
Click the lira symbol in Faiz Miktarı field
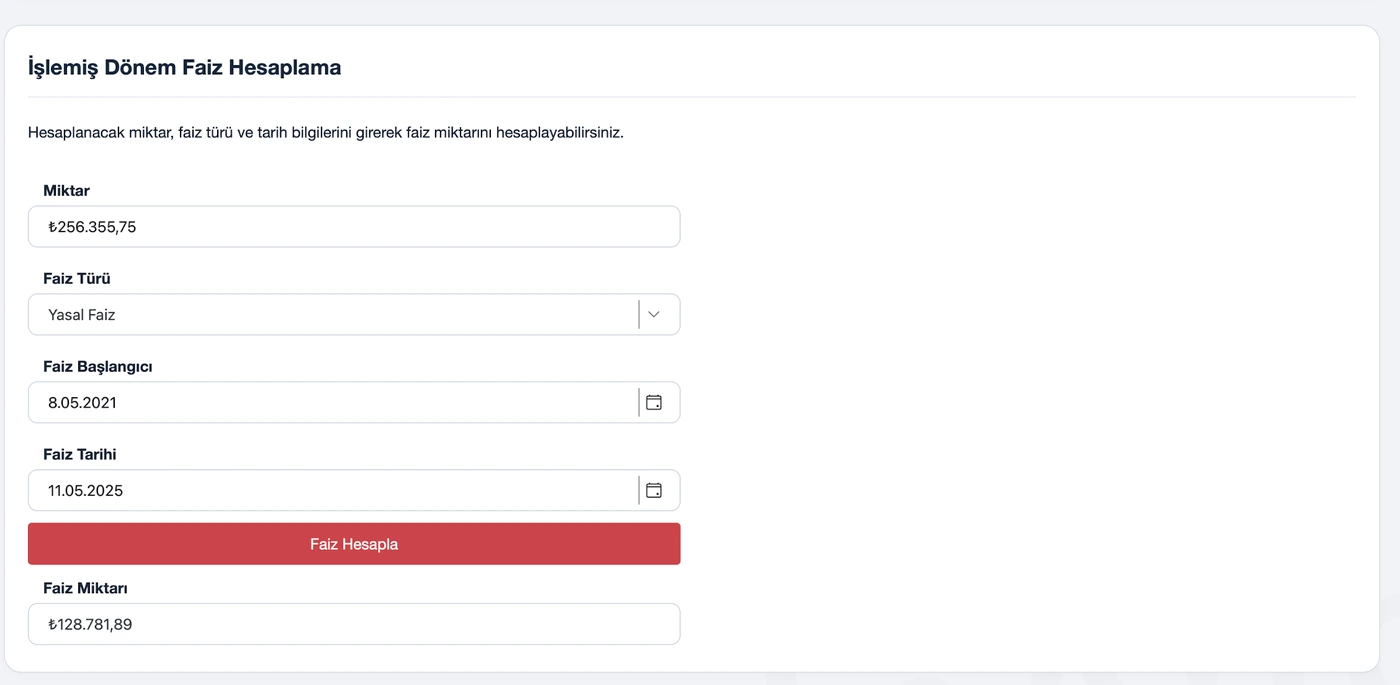pos(52,624)
